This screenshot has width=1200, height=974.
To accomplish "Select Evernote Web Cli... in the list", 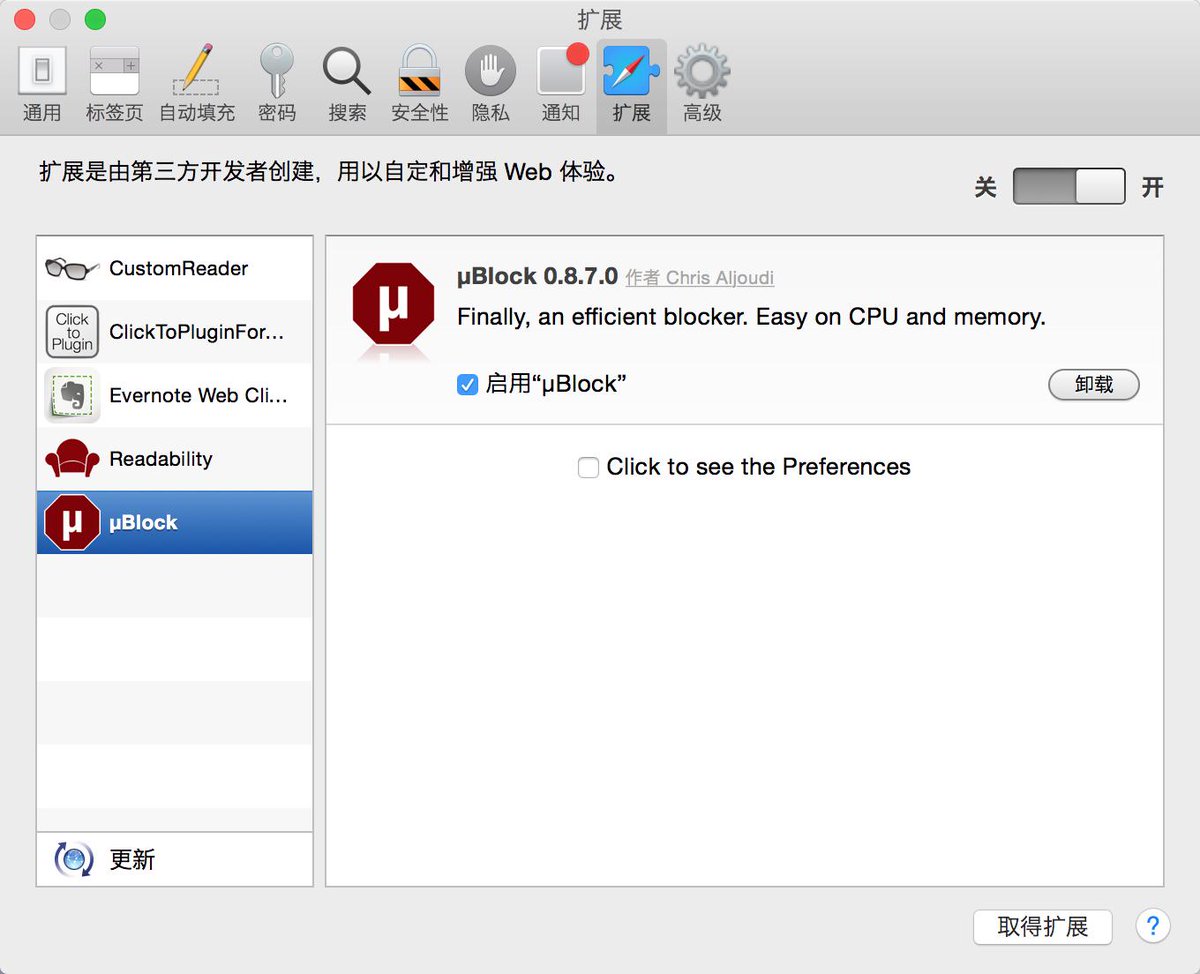I will pos(175,395).
